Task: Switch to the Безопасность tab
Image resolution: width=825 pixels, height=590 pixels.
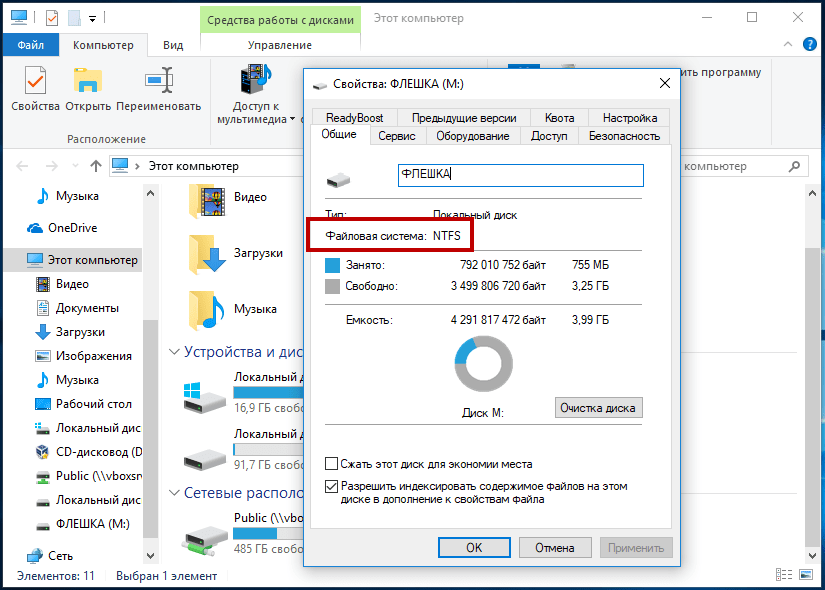Action: tap(625, 136)
